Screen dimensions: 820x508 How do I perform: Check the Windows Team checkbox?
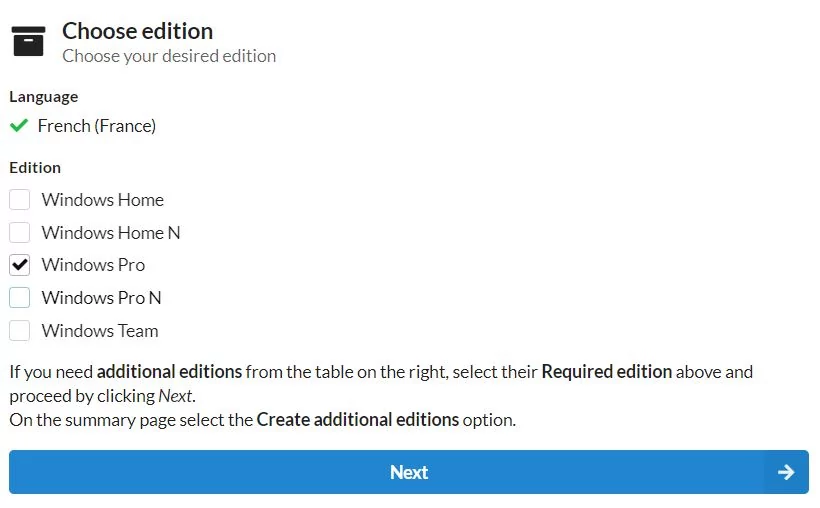coord(19,331)
